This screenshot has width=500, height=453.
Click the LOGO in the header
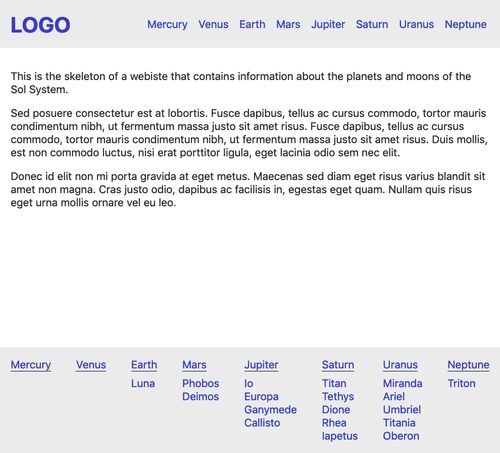40,25
